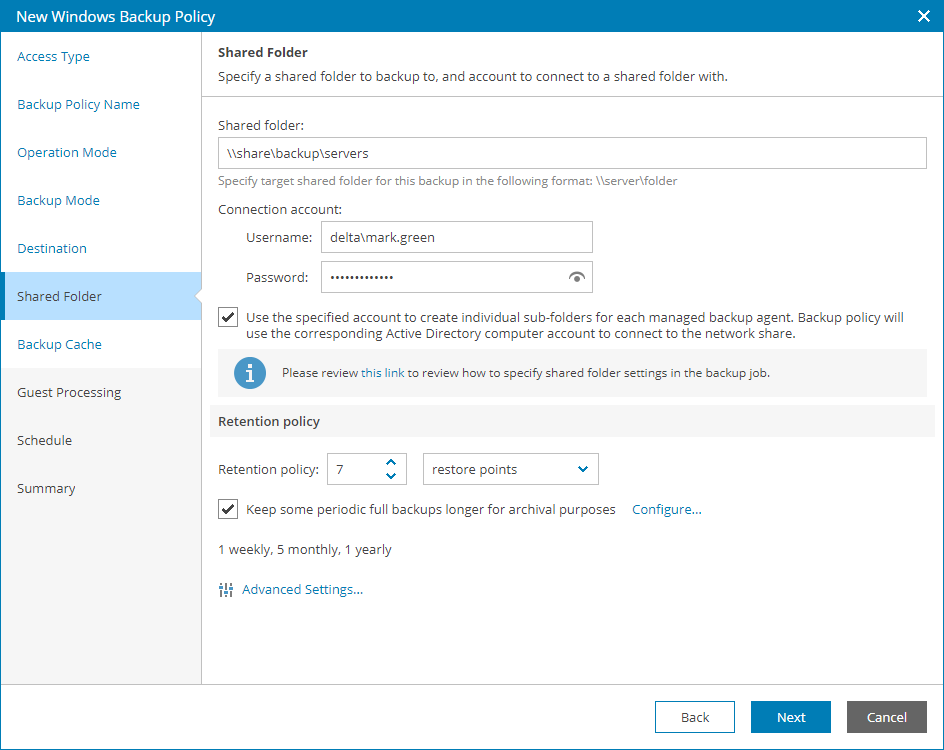The image size is (944, 750).
Task: Open Advanced Settings via the sliders icon
Action: coord(226,589)
